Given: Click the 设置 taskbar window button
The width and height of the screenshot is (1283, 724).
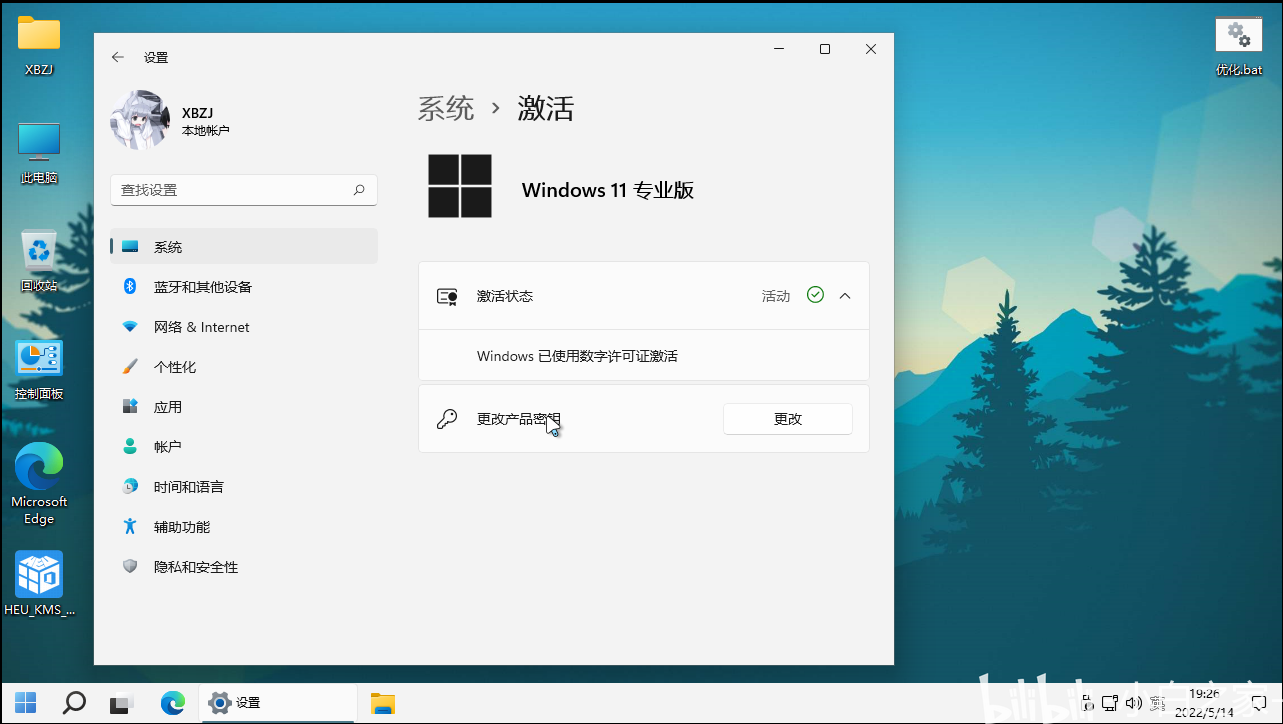Looking at the screenshot, I should (278, 703).
